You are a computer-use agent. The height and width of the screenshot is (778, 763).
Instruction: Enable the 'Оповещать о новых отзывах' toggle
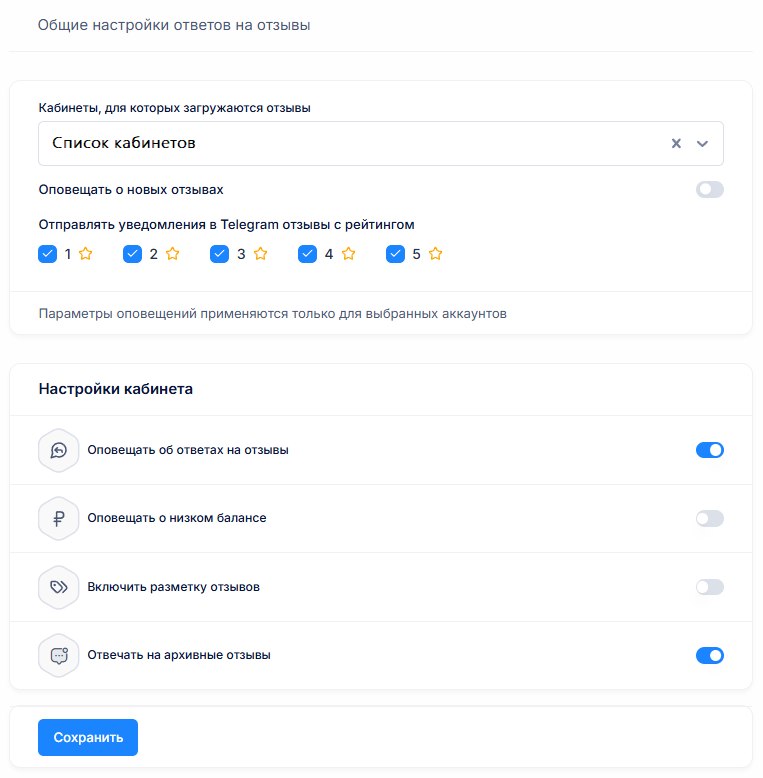(709, 190)
